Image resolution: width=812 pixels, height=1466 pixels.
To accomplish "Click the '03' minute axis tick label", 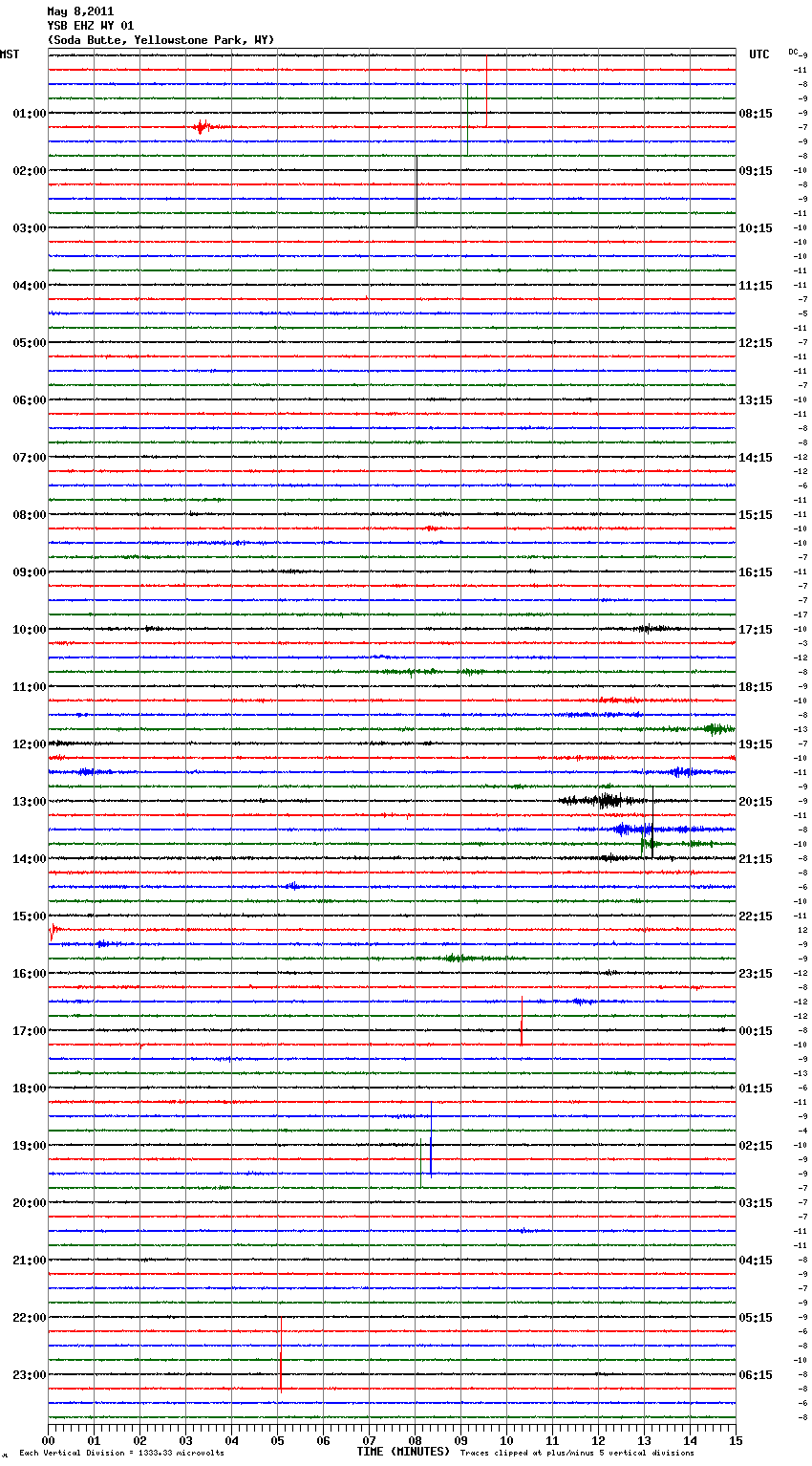I will [185, 1439].
